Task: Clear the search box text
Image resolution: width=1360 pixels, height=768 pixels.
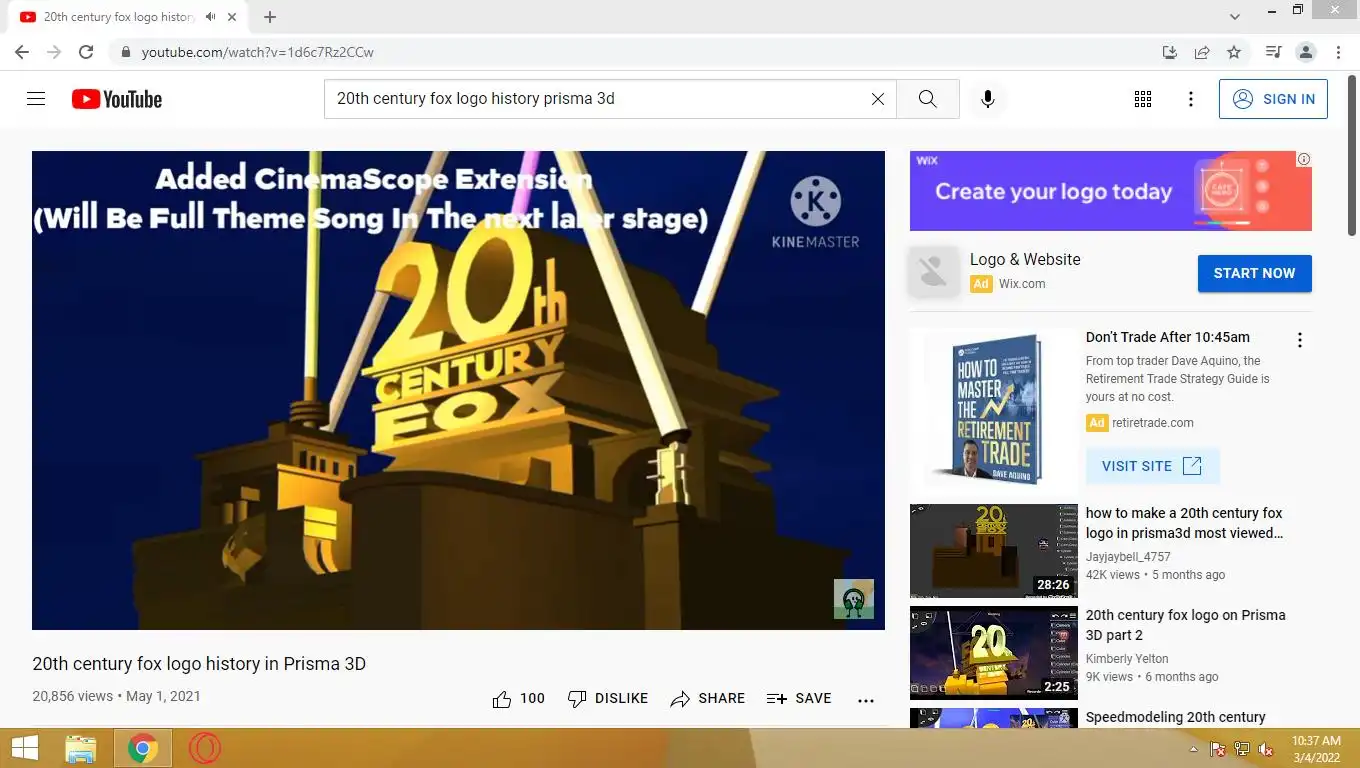Action: (877, 99)
